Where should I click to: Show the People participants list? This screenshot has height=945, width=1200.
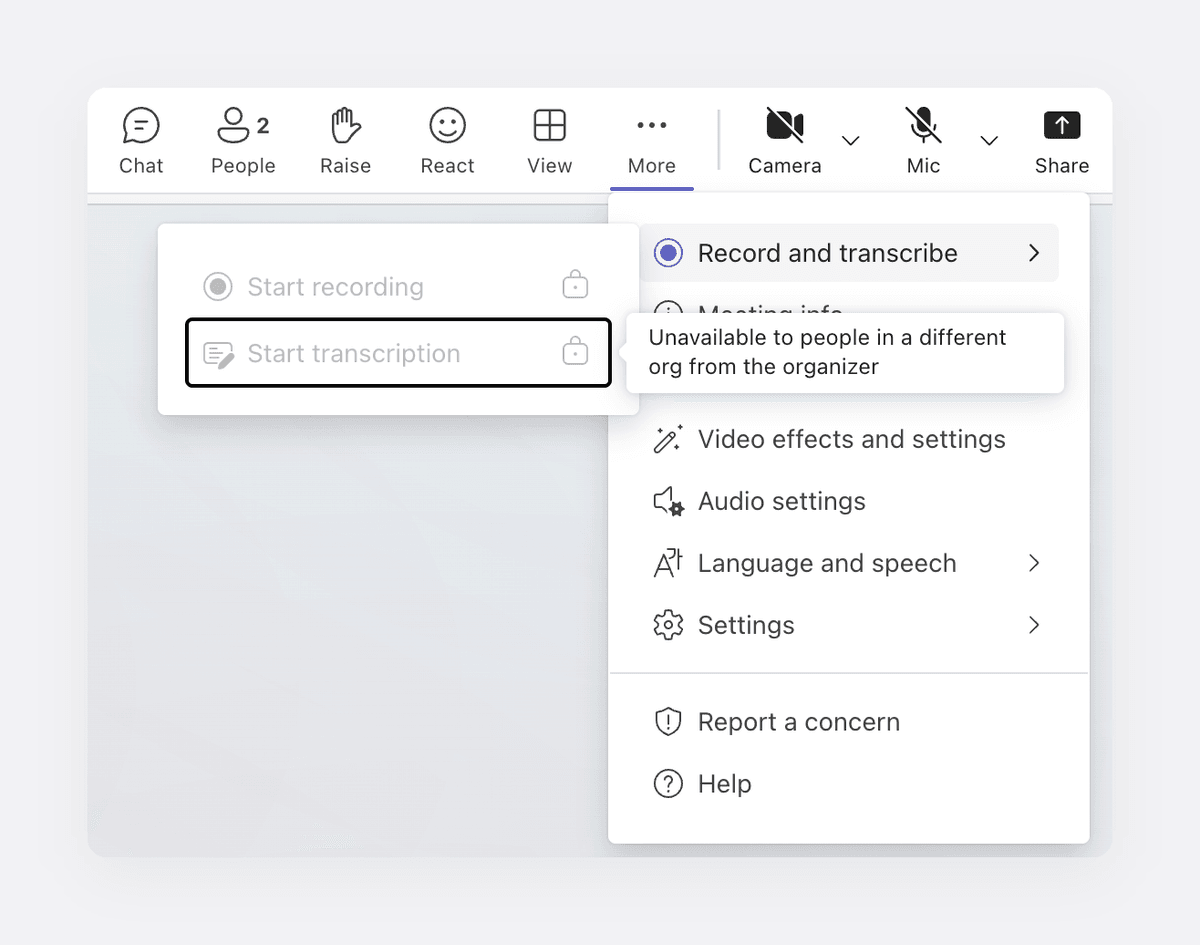click(x=243, y=142)
